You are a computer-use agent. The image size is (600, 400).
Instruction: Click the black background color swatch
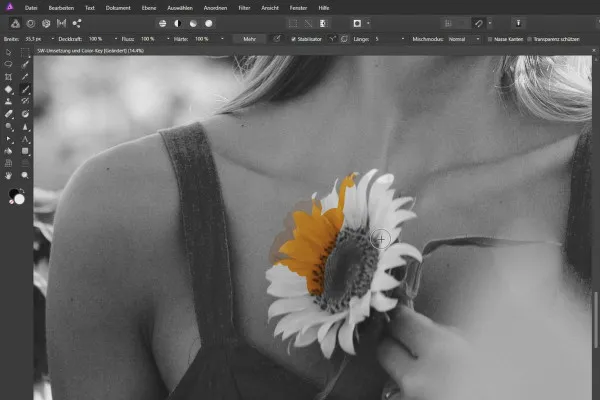(13, 193)
